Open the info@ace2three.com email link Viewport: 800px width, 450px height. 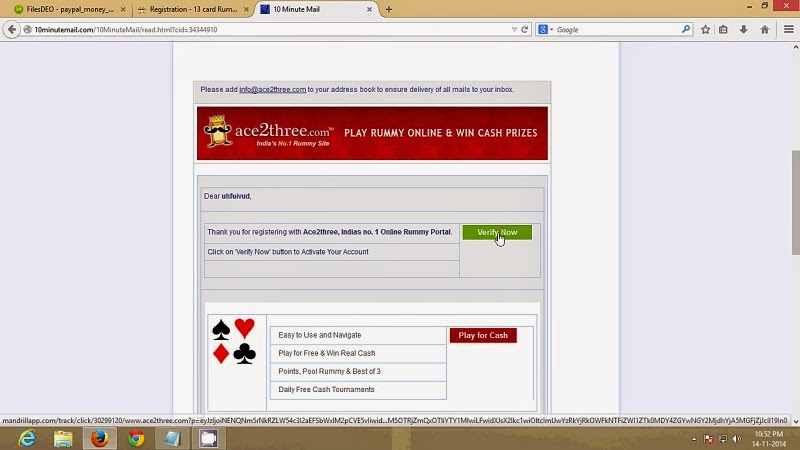point(272,89)
